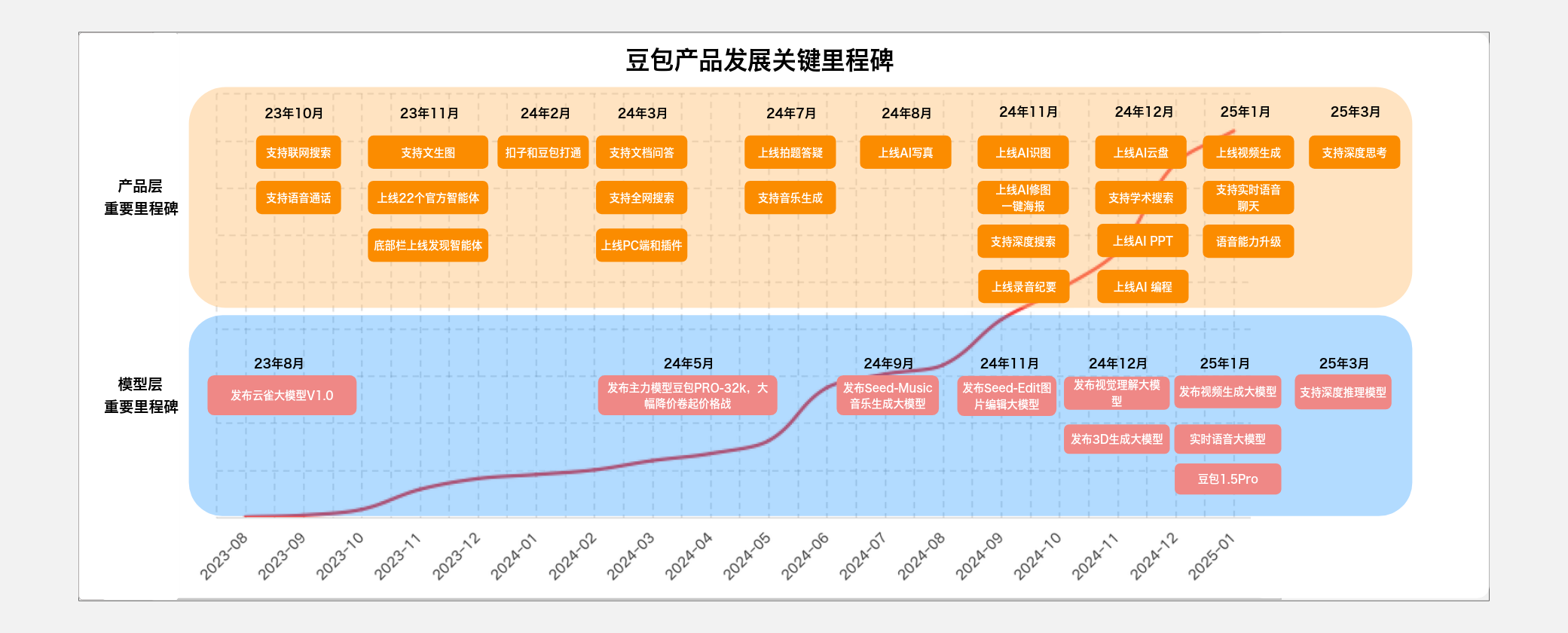Select the 支持语音通话 milestone box
This screenshot has width=1568, height=633.
pyautogui.click(x=298, y=197)
